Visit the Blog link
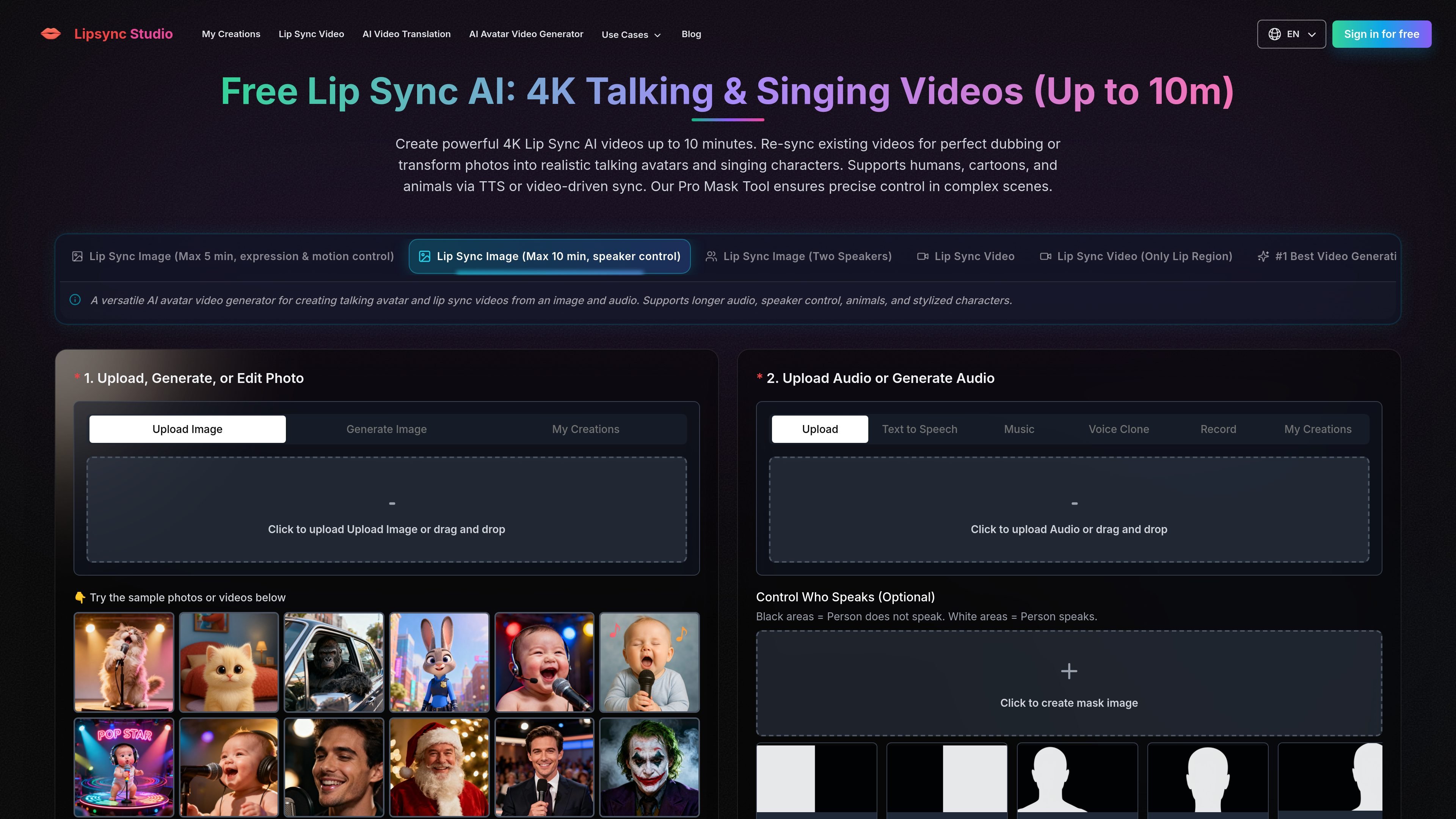1456x819 pixels. point(691,34)
